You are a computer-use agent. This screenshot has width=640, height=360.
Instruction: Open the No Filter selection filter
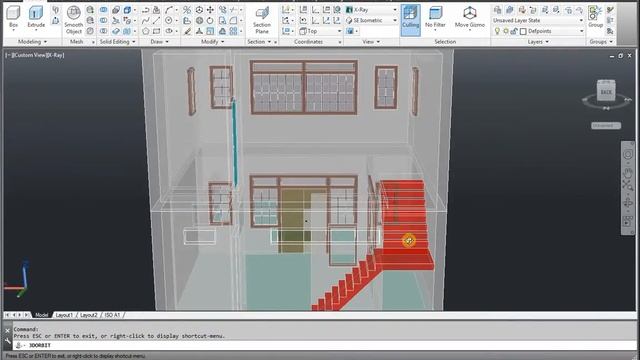(x=435, y=17)
